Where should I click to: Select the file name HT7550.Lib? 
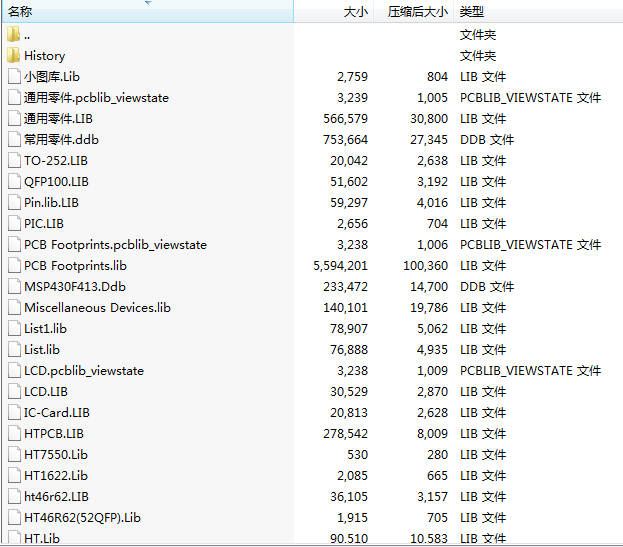[x=56, y=454]
